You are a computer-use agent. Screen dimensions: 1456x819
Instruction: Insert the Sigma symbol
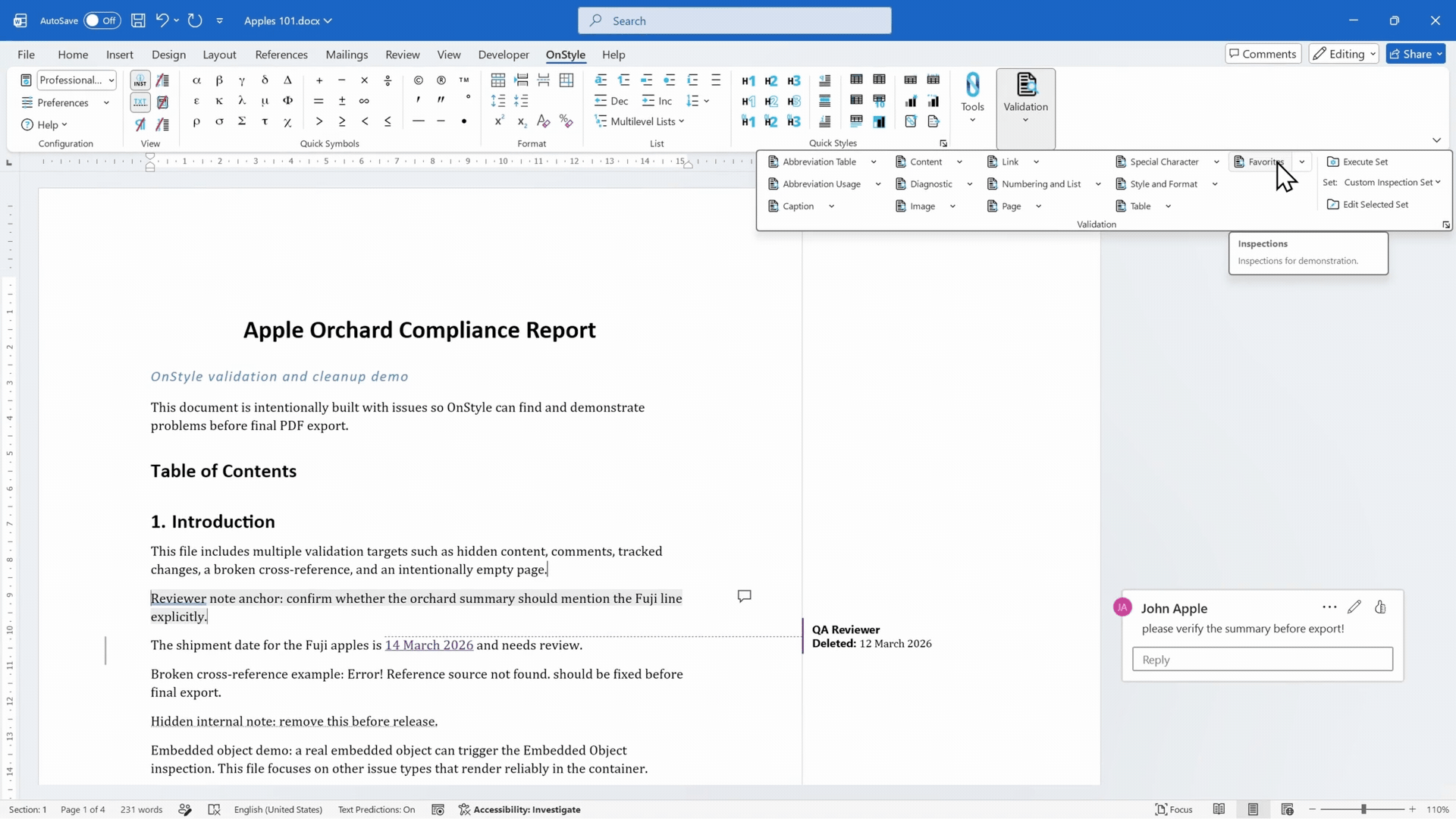242,121
